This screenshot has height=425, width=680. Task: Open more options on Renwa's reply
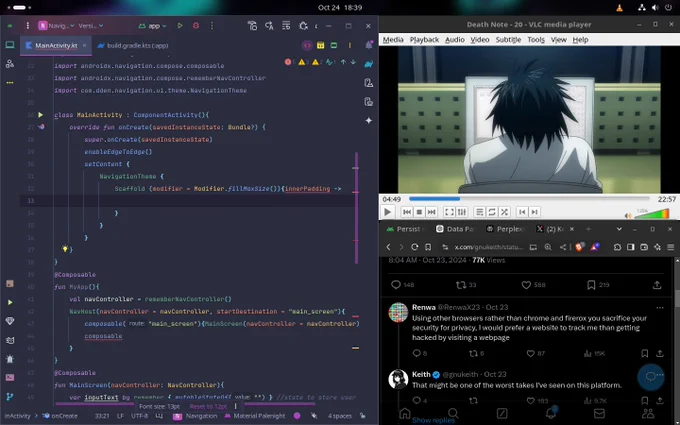pyautogui.click(x=660, y=307)
